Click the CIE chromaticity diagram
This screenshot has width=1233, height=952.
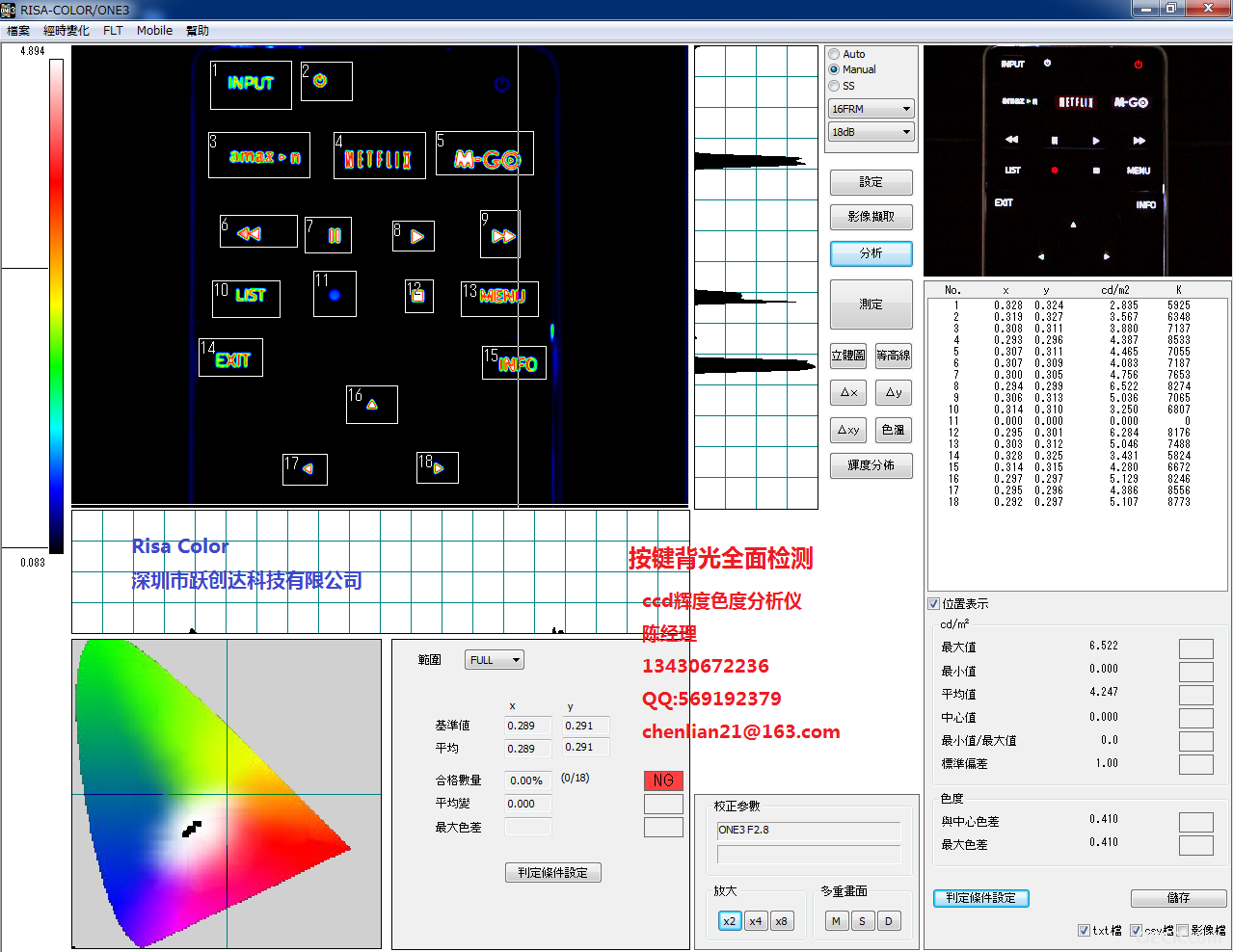click(x=227, y=794)
